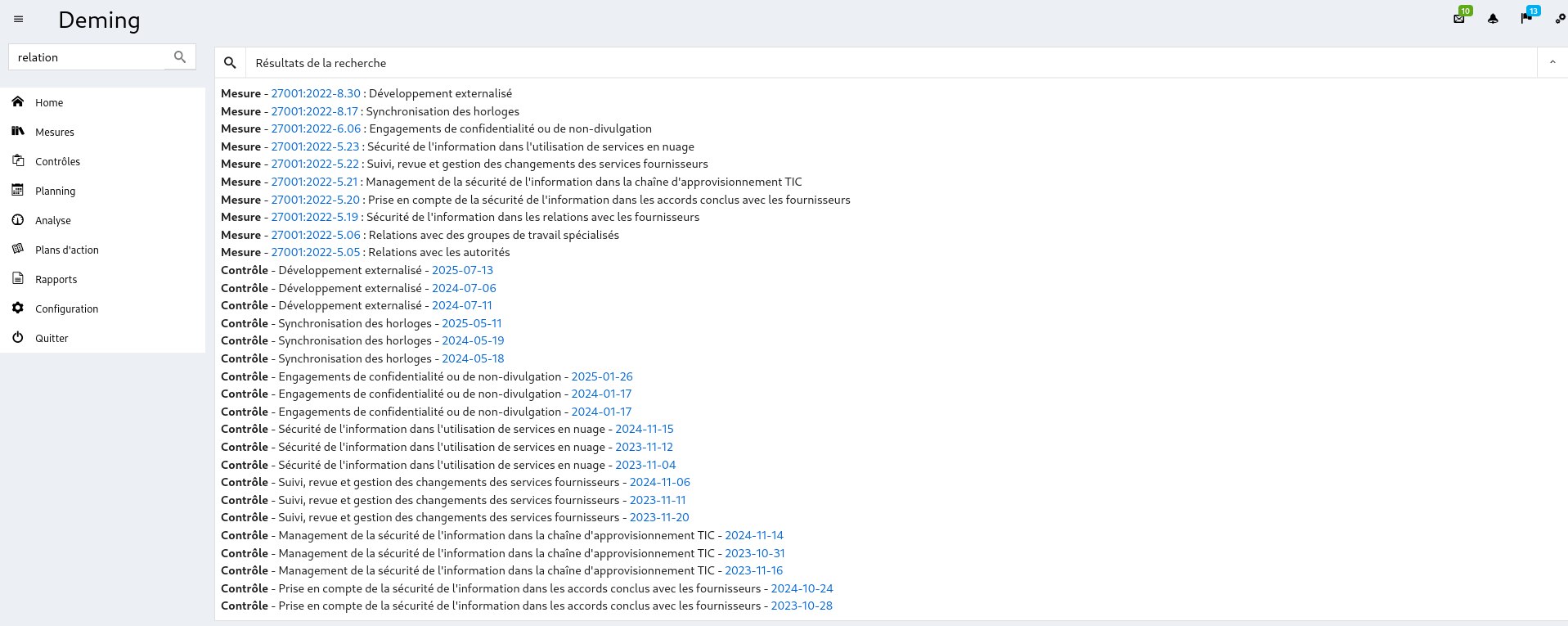1568x626 pixels.
Task: Go to Plans d'action
Action: pyautogui.click(x=66, y=250)
